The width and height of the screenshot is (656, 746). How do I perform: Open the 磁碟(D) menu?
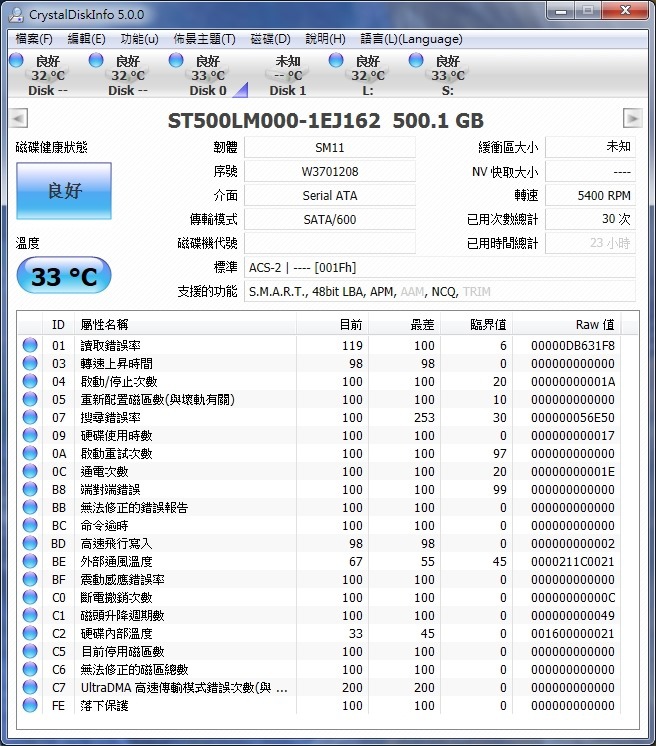[270, 39]
